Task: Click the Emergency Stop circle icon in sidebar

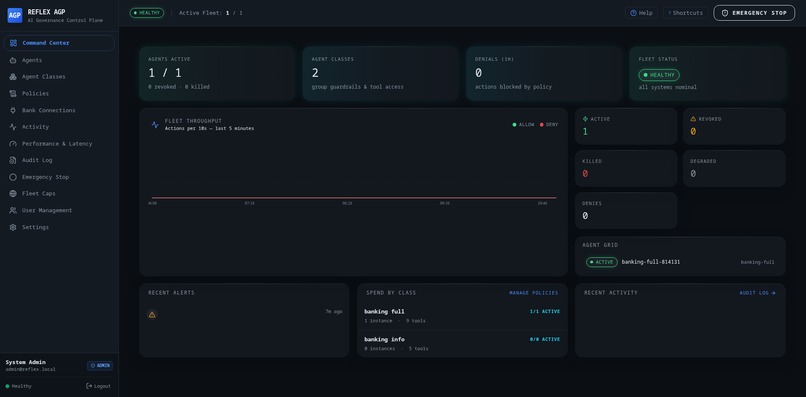Action: click(x=13, y=177)
